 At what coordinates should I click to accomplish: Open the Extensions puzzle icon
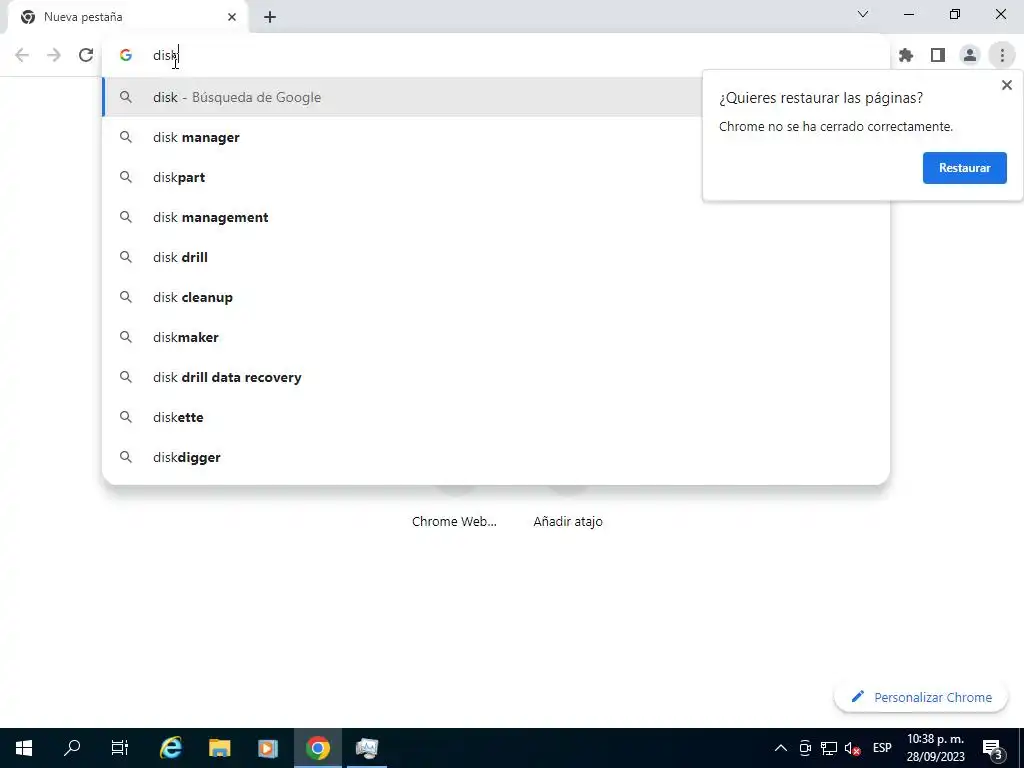tap(905, 56)
